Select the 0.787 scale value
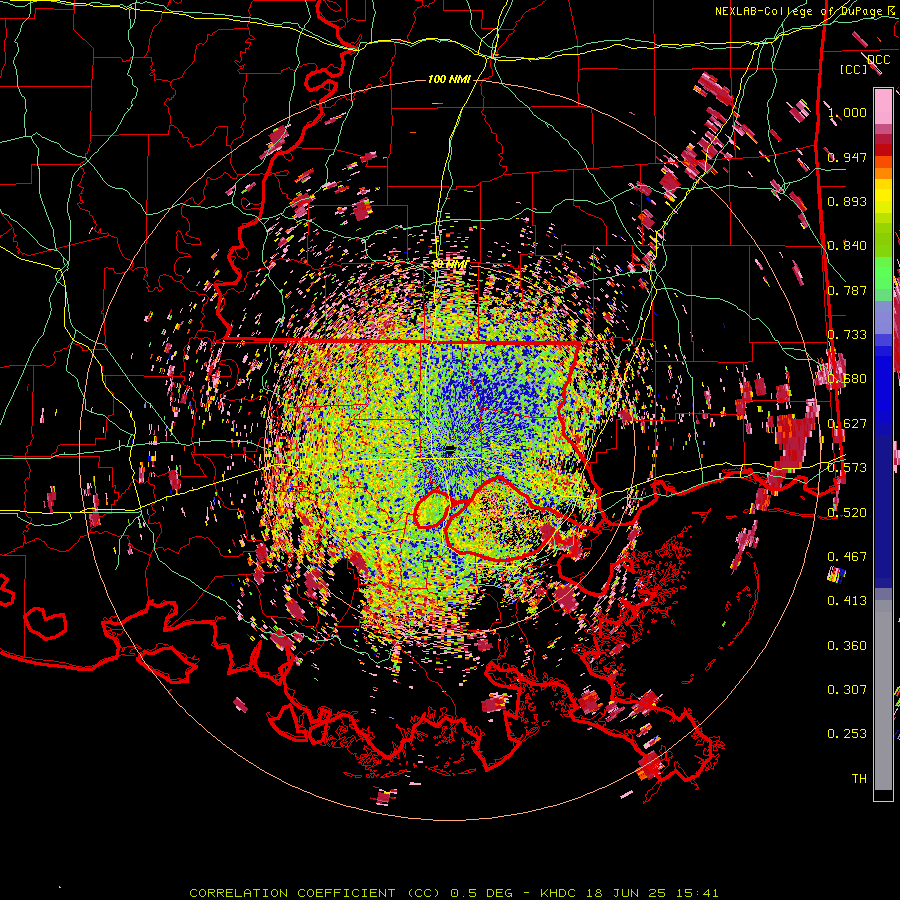This screenshot has height=900, width=900. (x=847, y=290)
